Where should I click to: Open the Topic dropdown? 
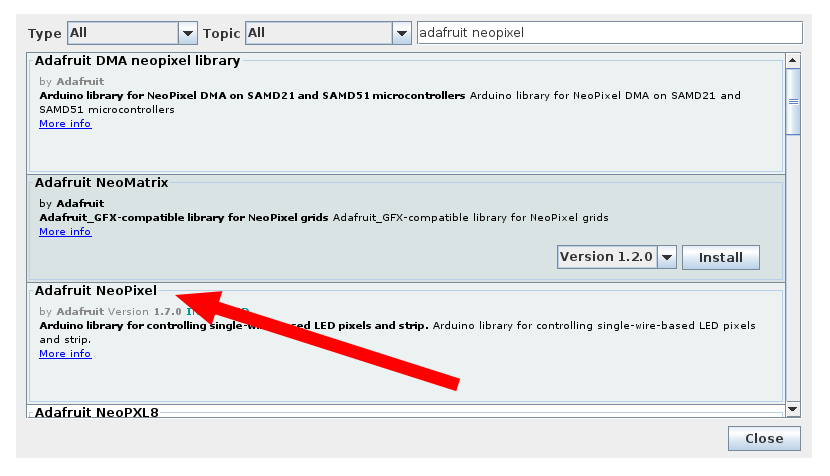pyautogui.click(x=328, y=33)
